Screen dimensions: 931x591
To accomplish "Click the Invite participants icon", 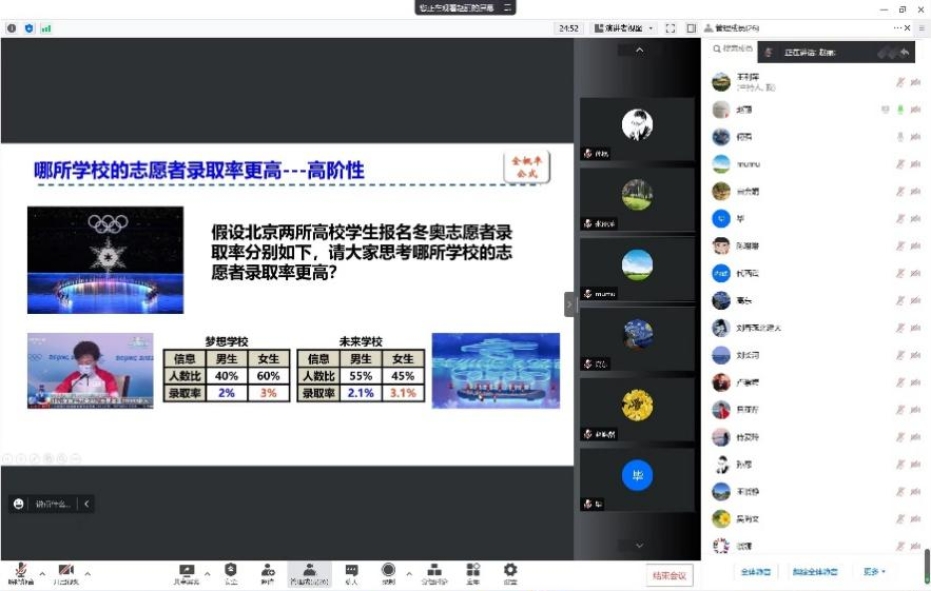I will [x=267, y=572].
